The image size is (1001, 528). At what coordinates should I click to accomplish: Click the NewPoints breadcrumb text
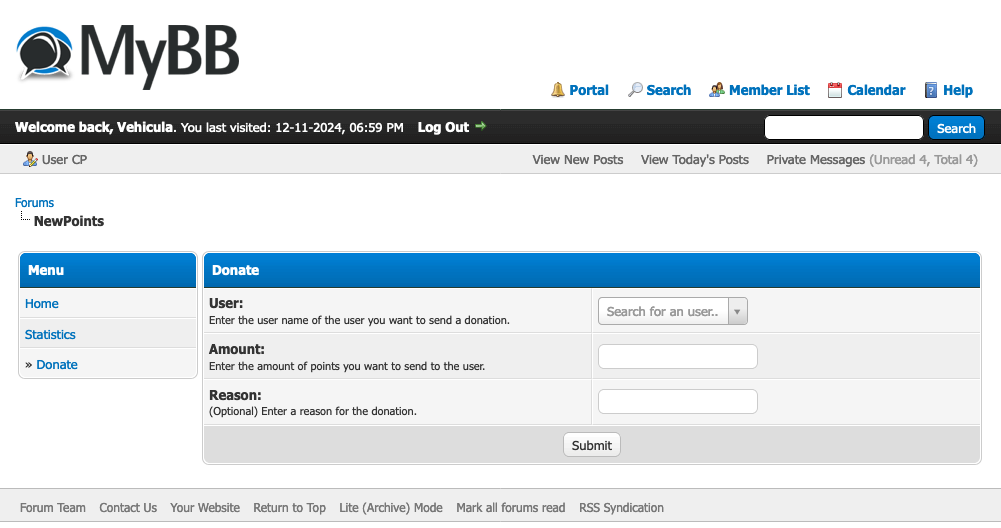point(69,221)
